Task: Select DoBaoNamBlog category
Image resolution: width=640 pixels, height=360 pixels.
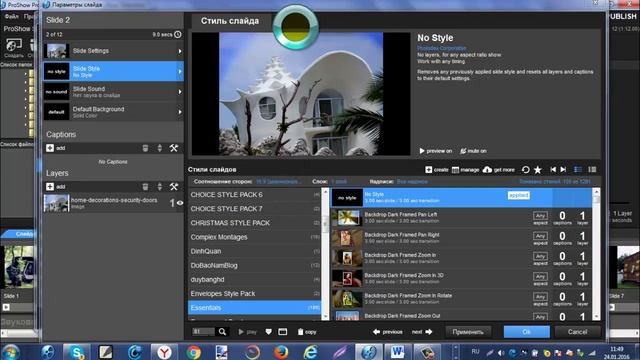Action: [x=255, y=265]
